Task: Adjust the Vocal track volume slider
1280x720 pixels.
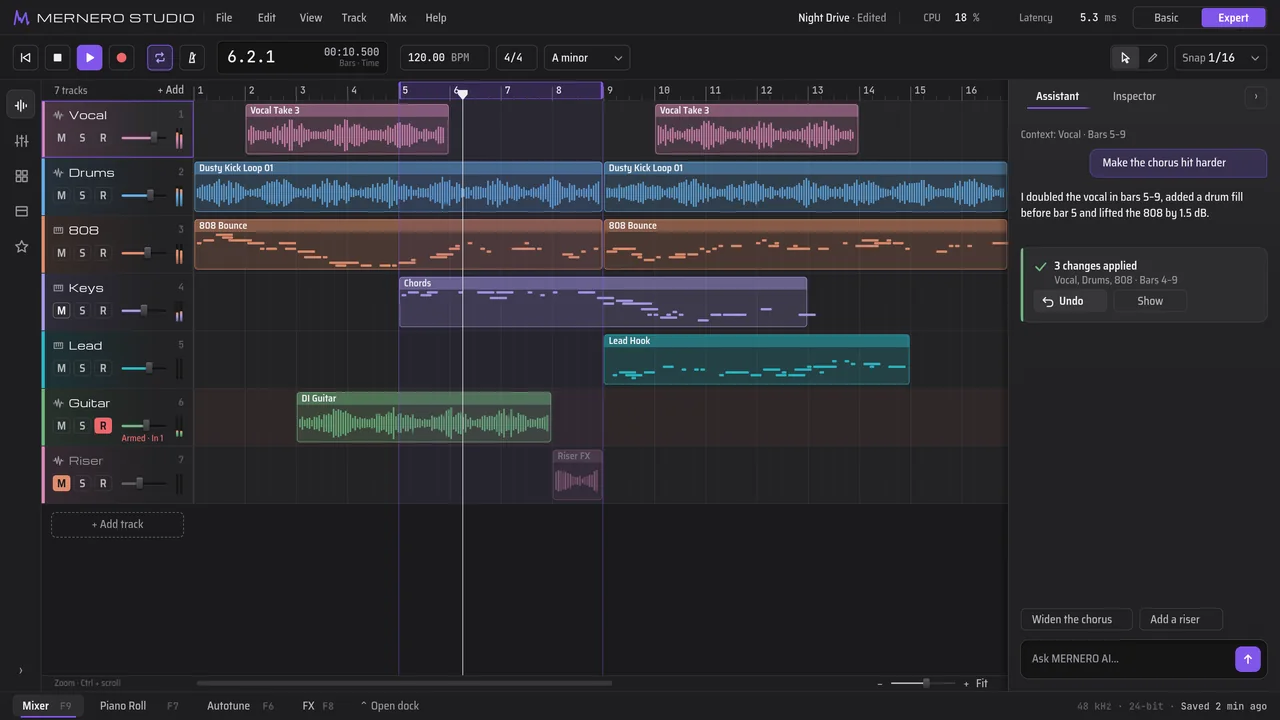Action: coord(144,138)
